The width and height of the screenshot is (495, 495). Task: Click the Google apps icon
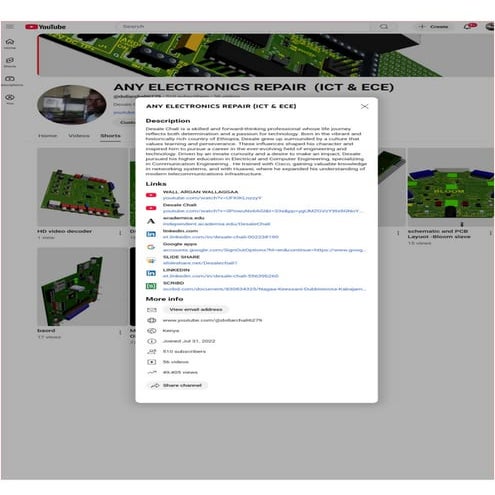click(151, 247)
